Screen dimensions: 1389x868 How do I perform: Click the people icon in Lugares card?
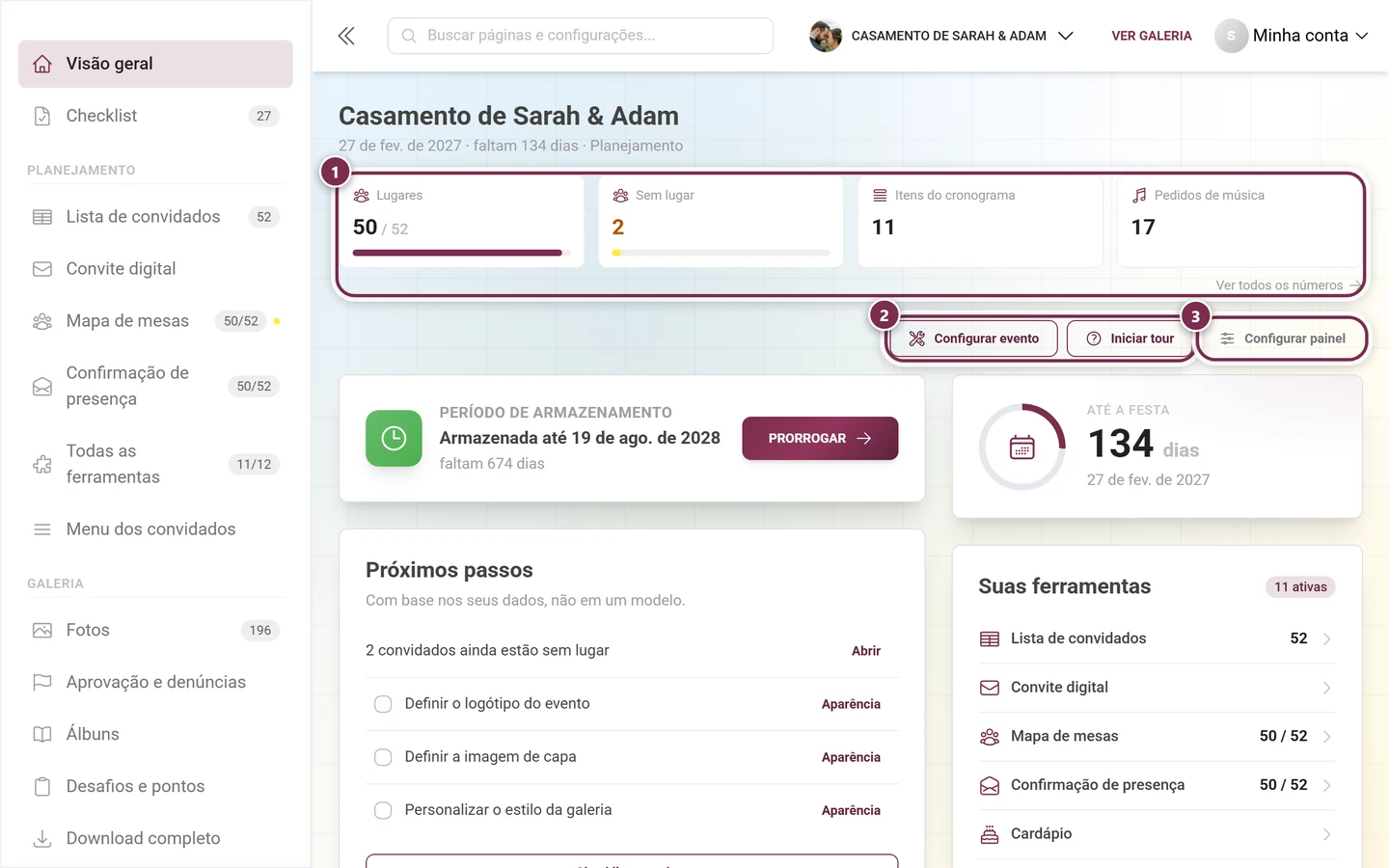pyautogui.click(x=362, y=195)
